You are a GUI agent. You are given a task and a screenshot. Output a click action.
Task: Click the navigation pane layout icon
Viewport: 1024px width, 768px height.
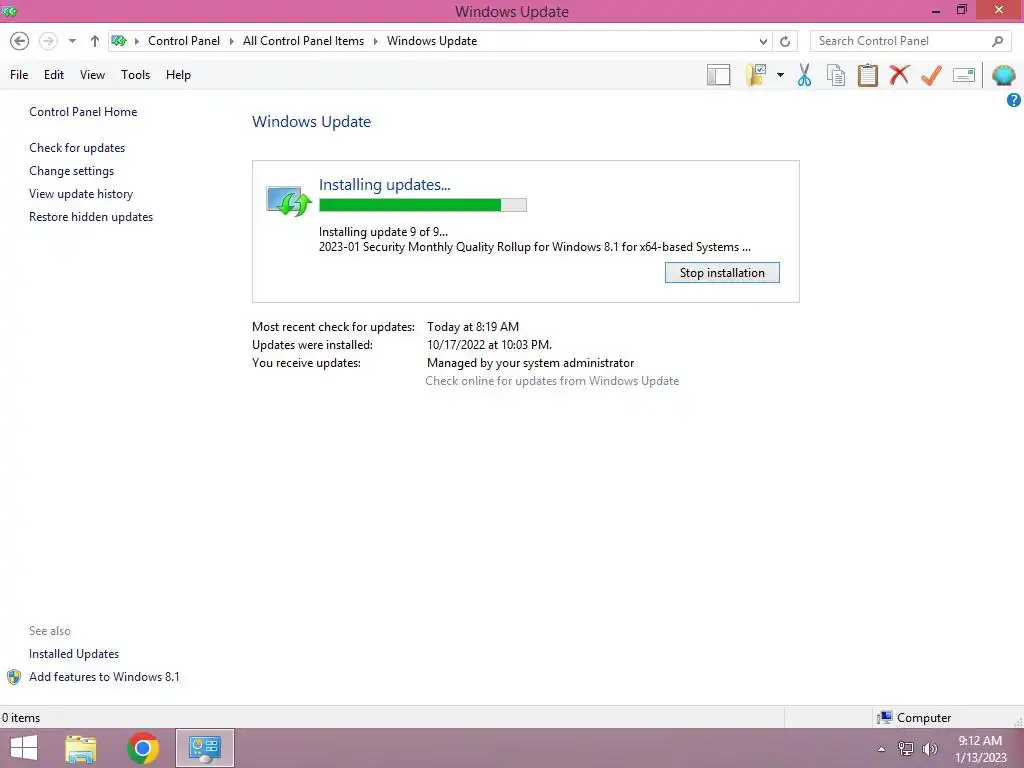click(718, 75)
